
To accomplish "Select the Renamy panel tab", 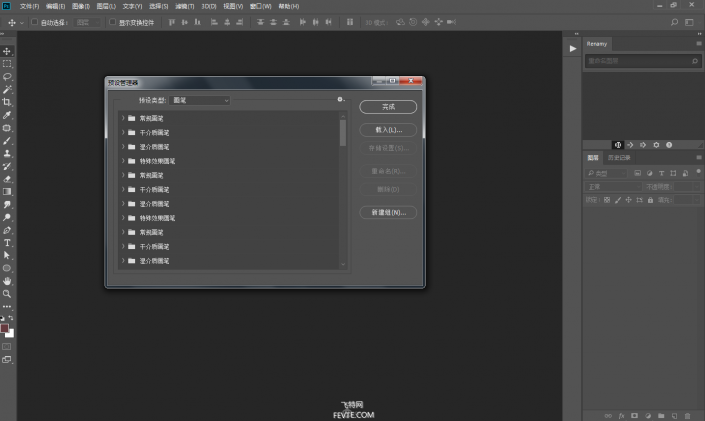I will [597, 44].
